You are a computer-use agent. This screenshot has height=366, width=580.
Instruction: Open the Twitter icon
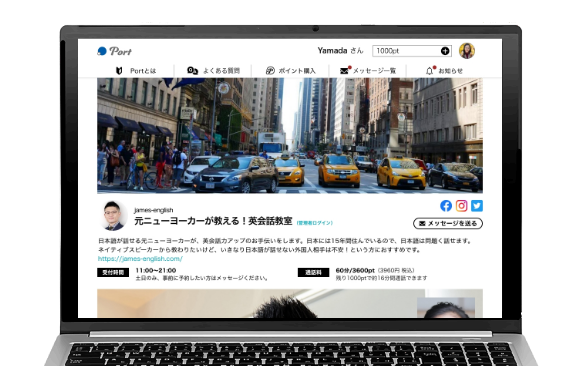(477, 206)
